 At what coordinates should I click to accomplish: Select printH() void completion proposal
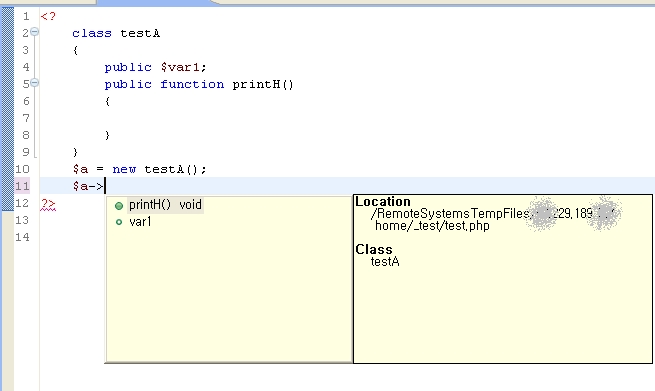[165, 205]
